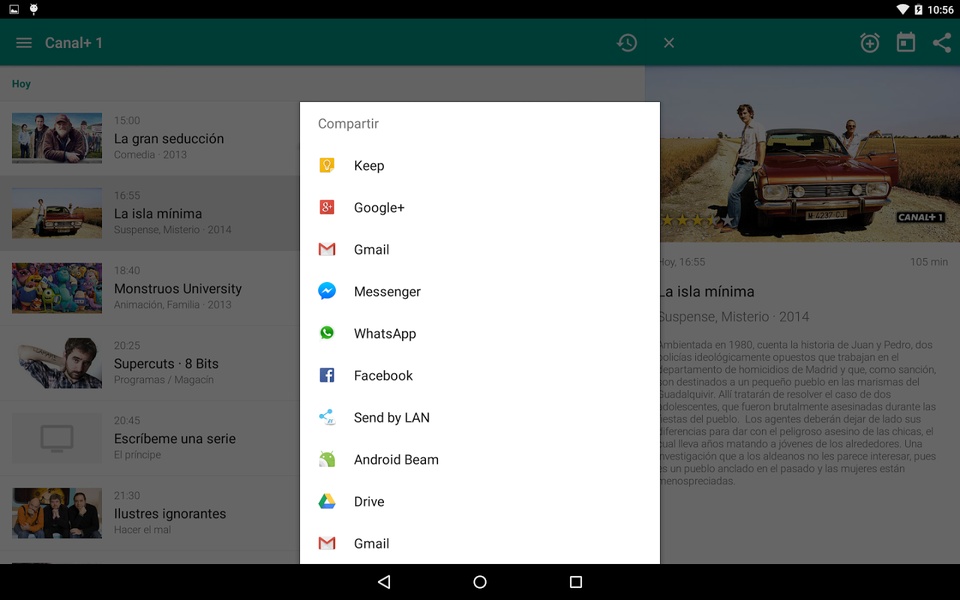Select the Gmail entry below Drive

(x=479, y=543)
